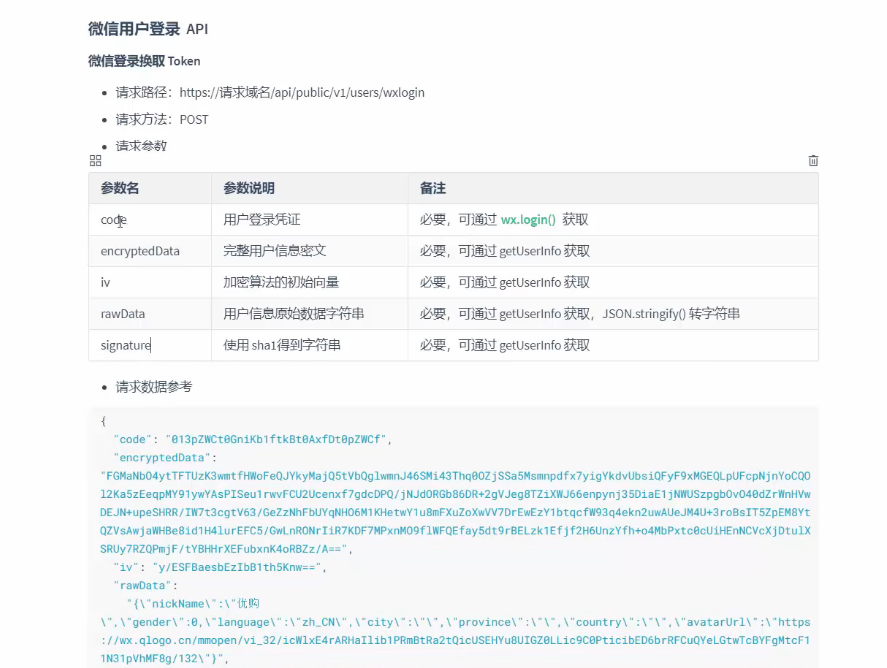Click the signature cell in the table
Screen dimensions: 887x668
[x=150, y=345]
